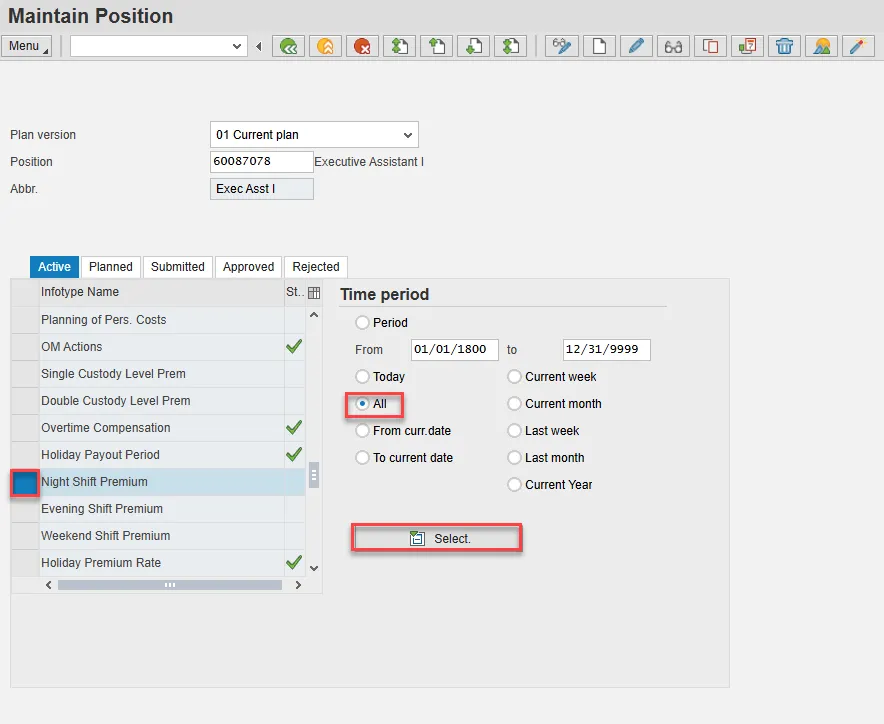This screenshot has width=884, height=724.
Task: Click the Change pencil icon
Action: pyautogui.click(x=636, y=46)
